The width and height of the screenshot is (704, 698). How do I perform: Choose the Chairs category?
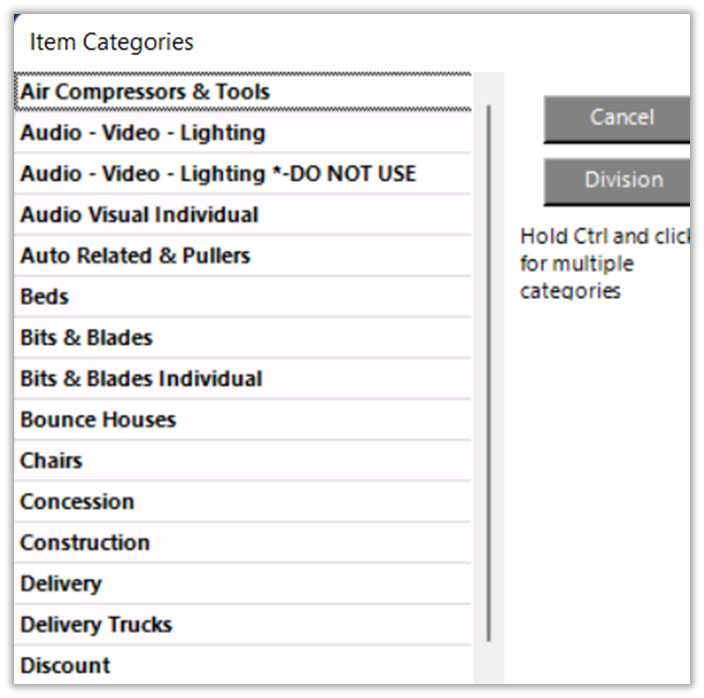(x=51, y=461)
